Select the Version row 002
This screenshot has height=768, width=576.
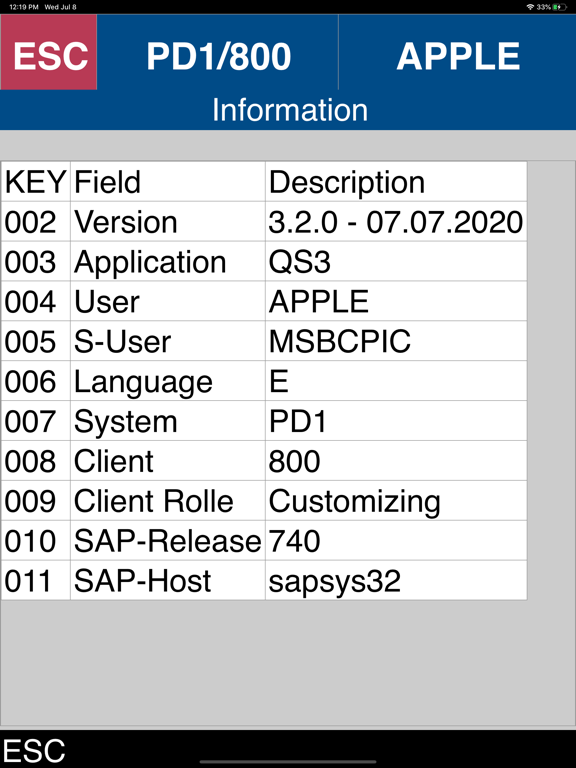tap(264, 221)
